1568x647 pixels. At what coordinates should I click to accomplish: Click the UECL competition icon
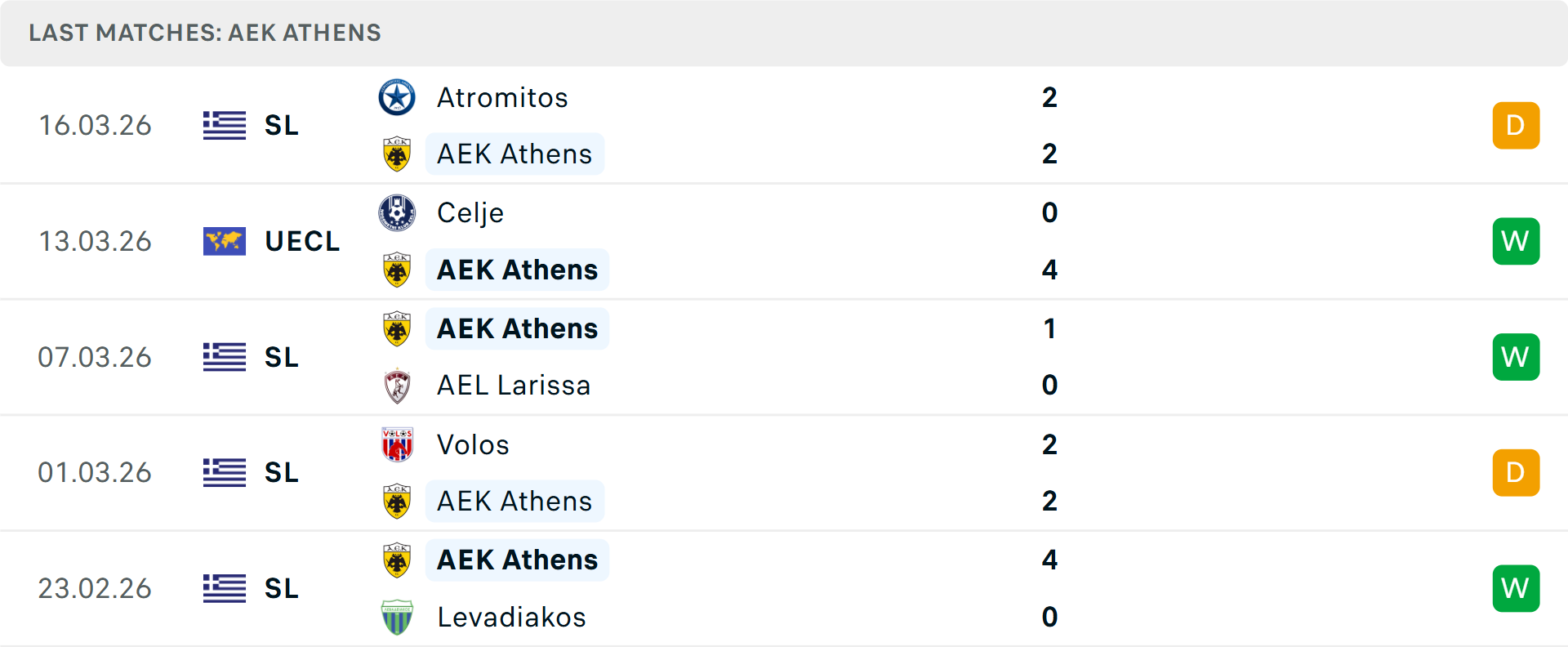(x=224, y=241)
